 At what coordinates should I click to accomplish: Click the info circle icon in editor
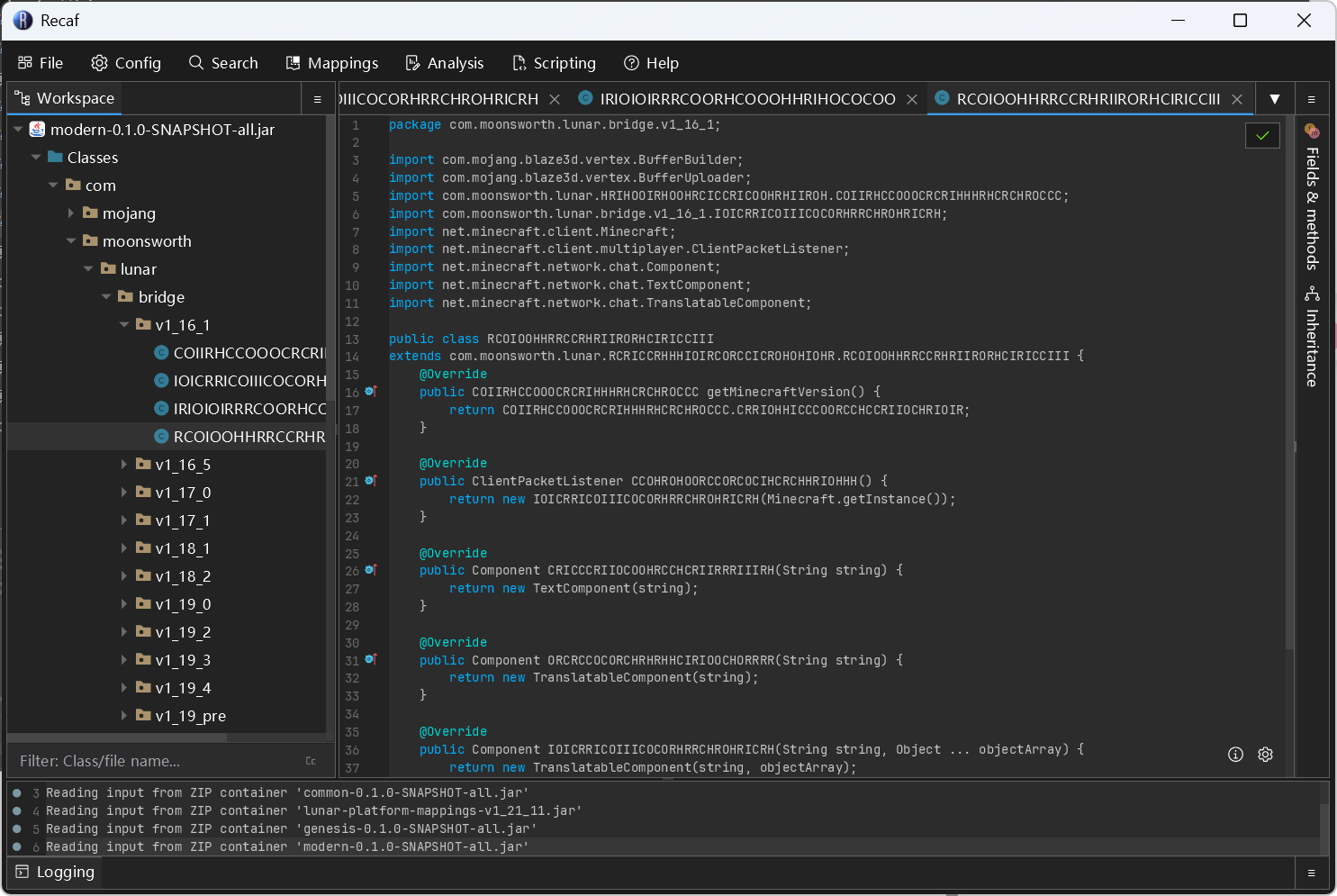click(1235, 755)
